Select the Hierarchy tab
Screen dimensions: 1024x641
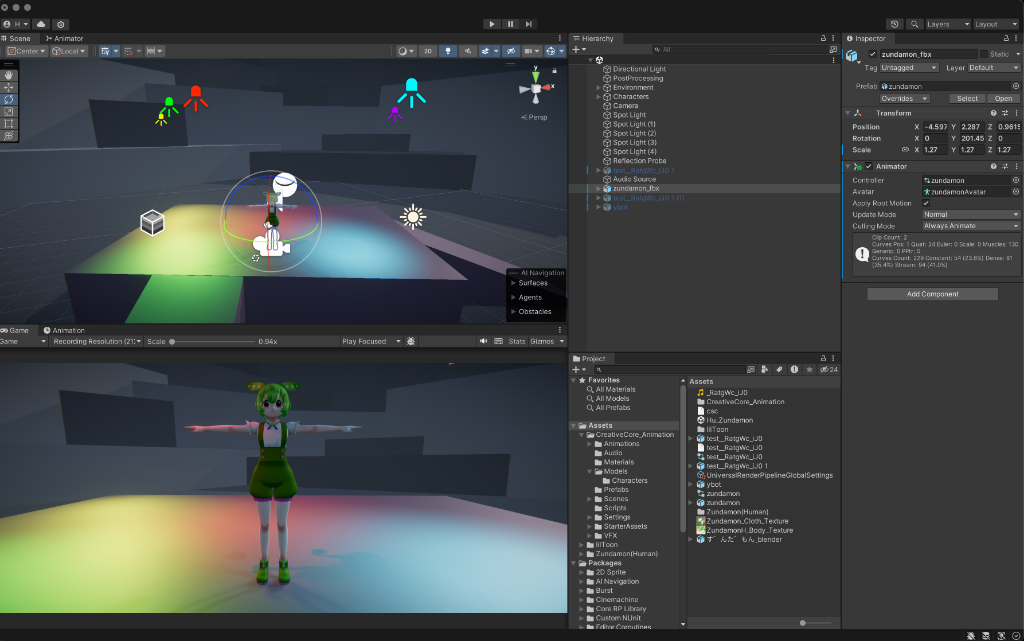tap(593, 39)
